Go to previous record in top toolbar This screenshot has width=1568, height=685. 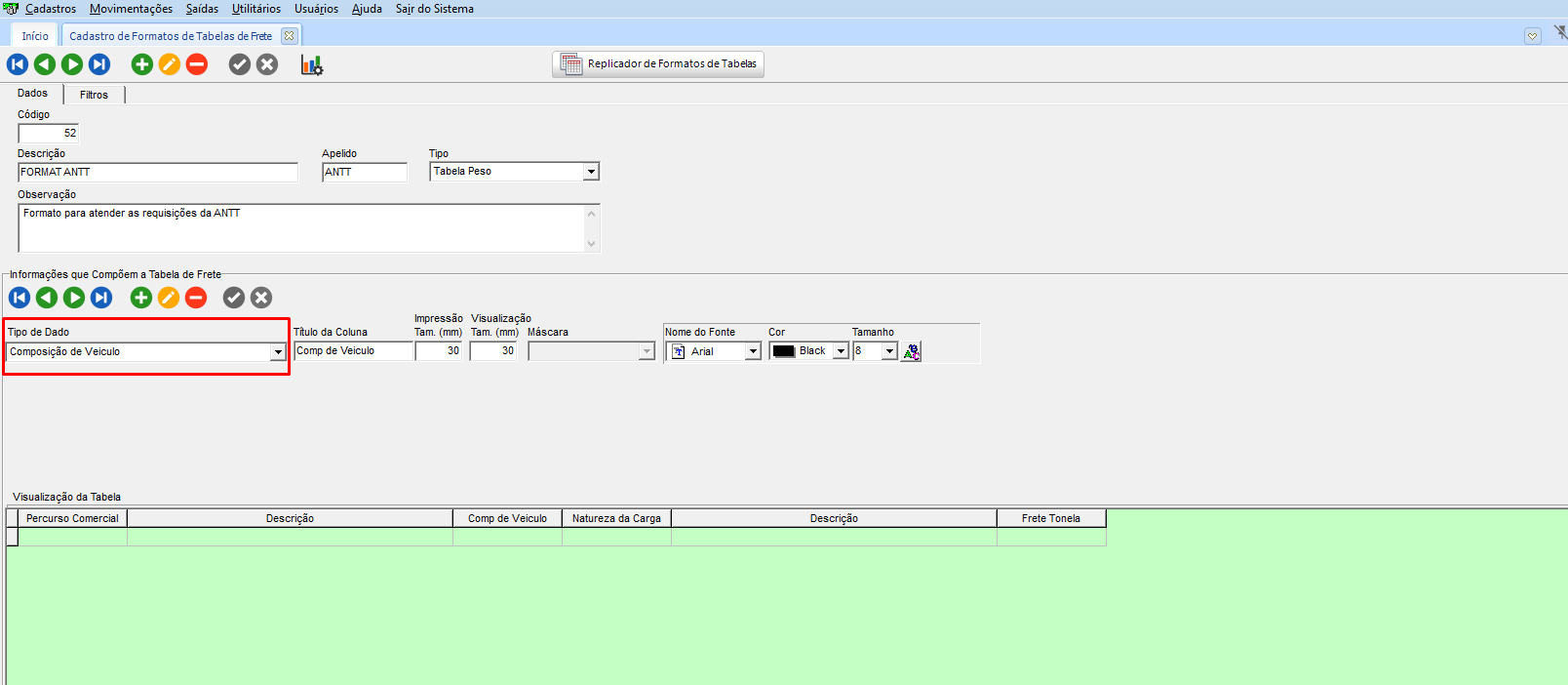point(45,64)
